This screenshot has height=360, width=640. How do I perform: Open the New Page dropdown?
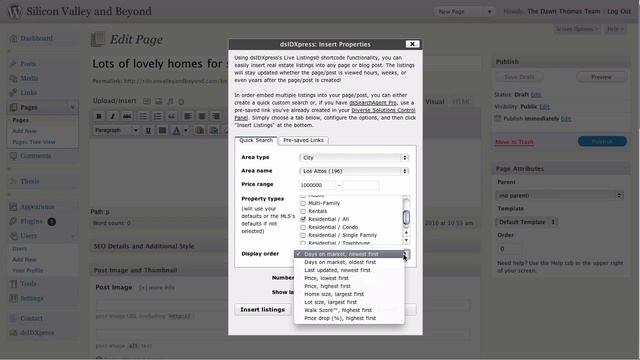464,11
